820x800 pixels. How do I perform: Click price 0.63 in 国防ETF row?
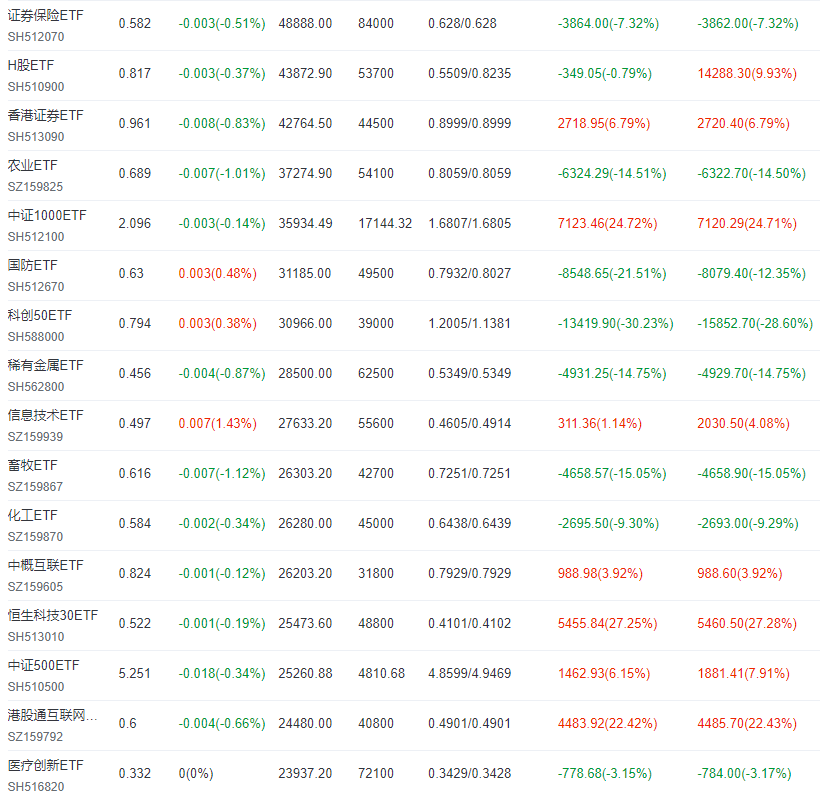pos(131,273)
